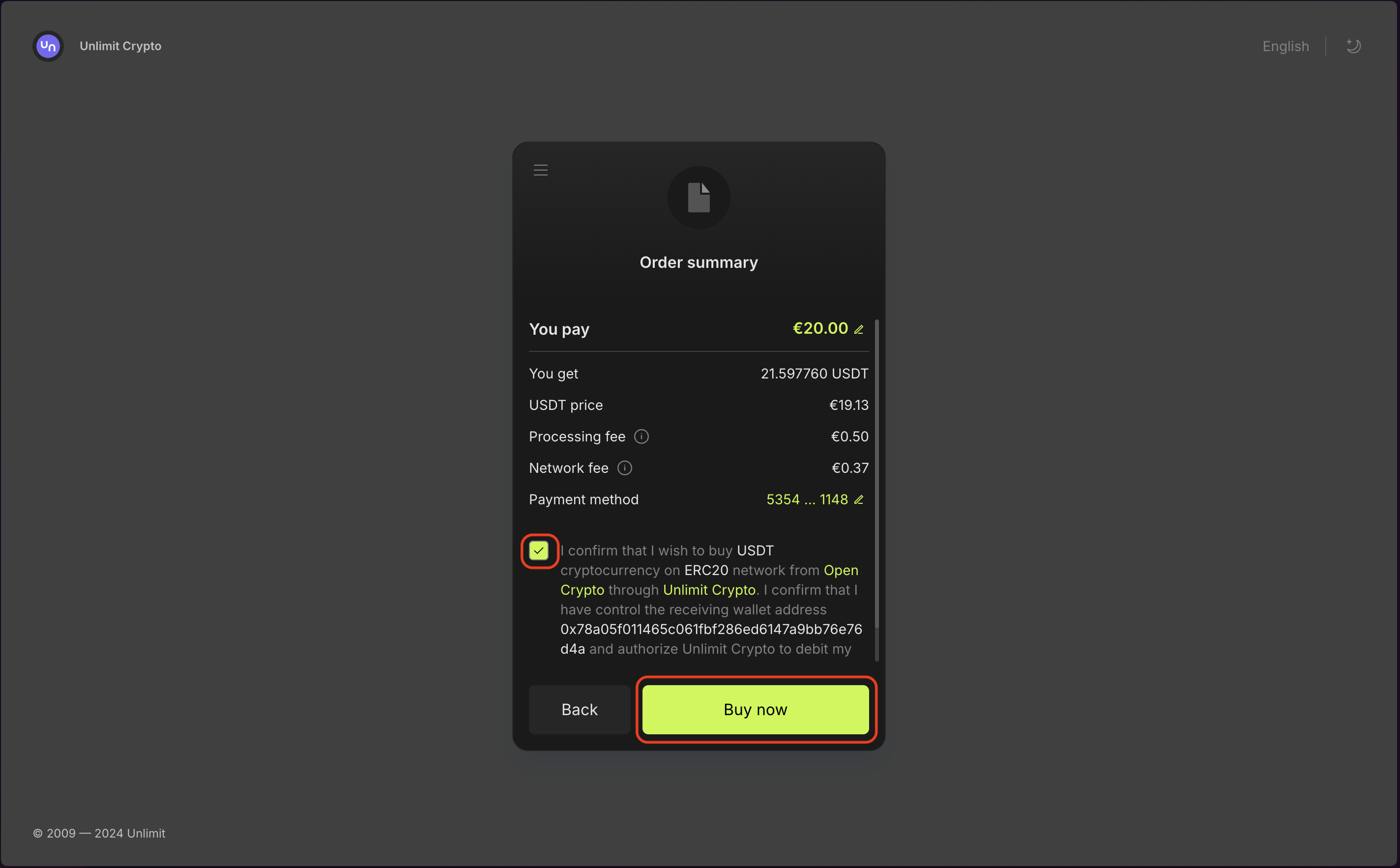Follow the Unlimit Crypto link in the confirmation text
The height and width of the screenshot is (868, 1400).
(709, 590)
